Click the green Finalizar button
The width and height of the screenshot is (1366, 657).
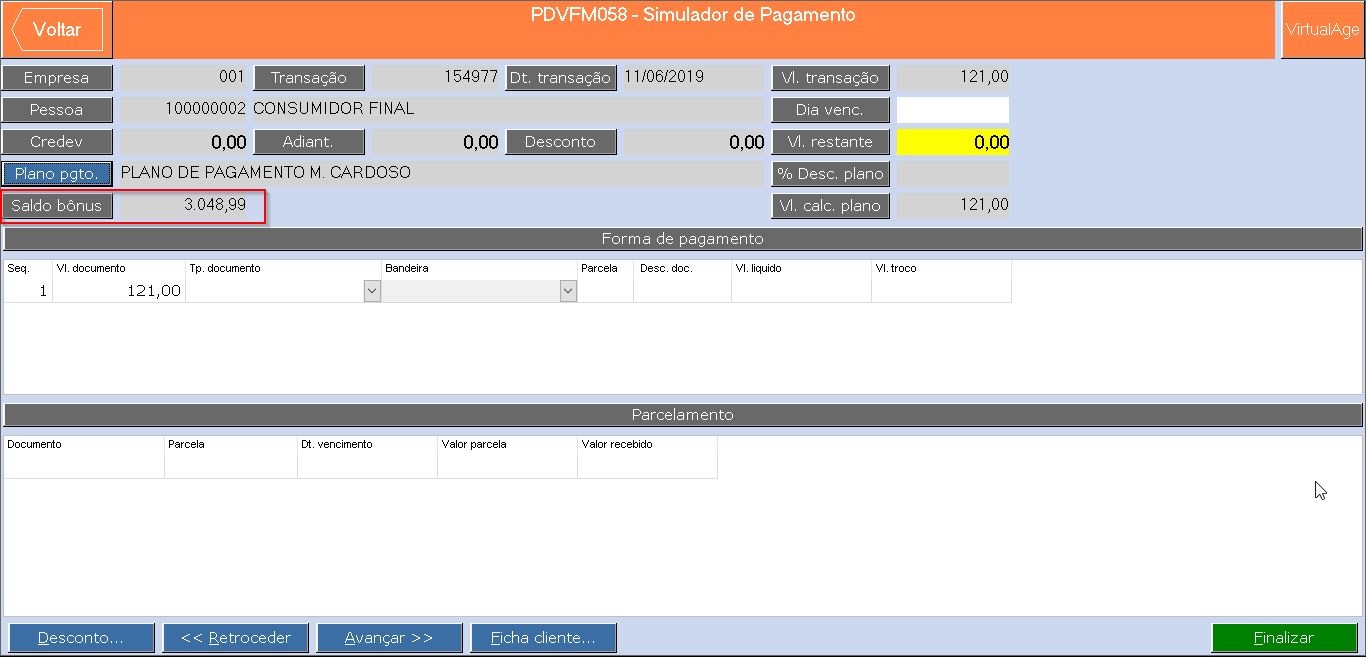coord(1285,638)
